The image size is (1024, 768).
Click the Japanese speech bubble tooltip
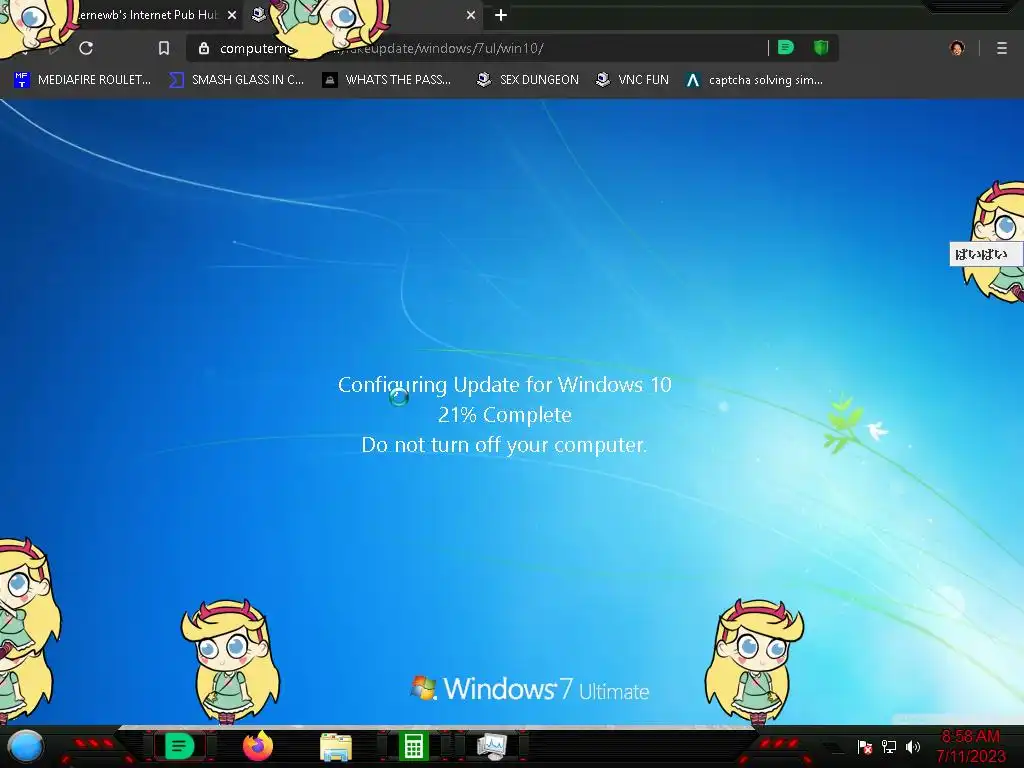pyautogui.click(x=985, y=254)
